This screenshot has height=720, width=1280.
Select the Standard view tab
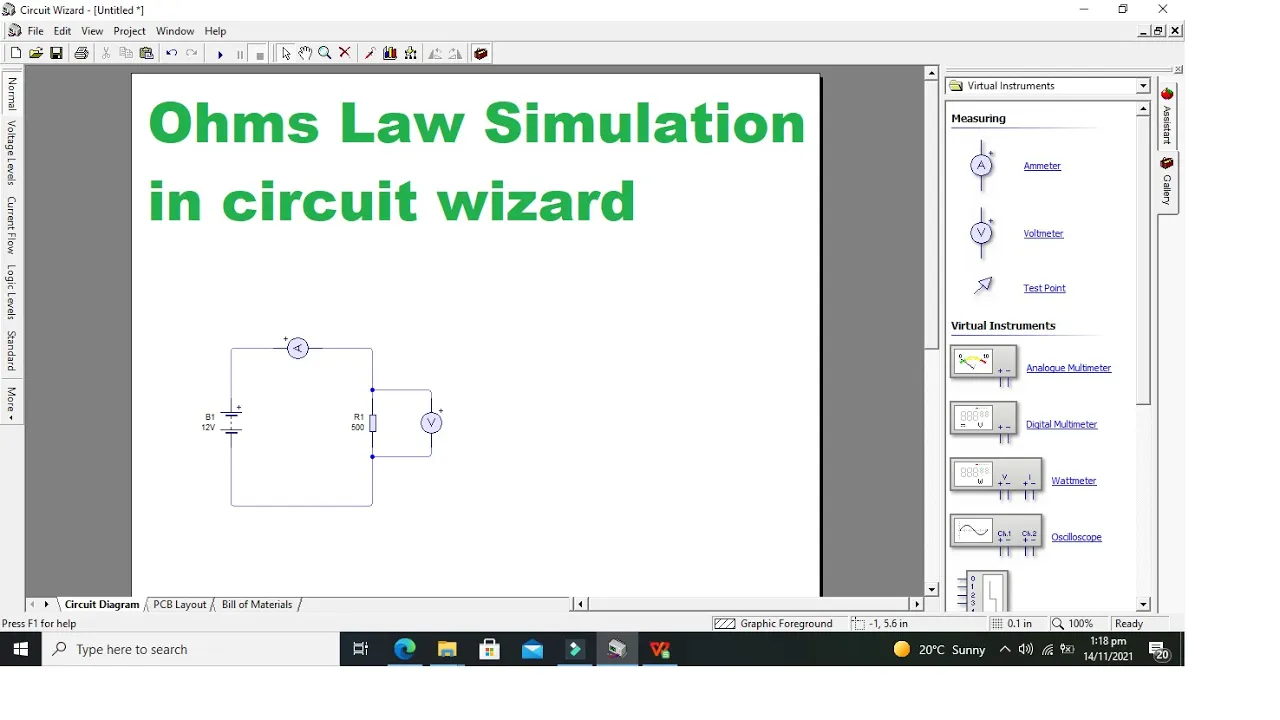[12, 350]
